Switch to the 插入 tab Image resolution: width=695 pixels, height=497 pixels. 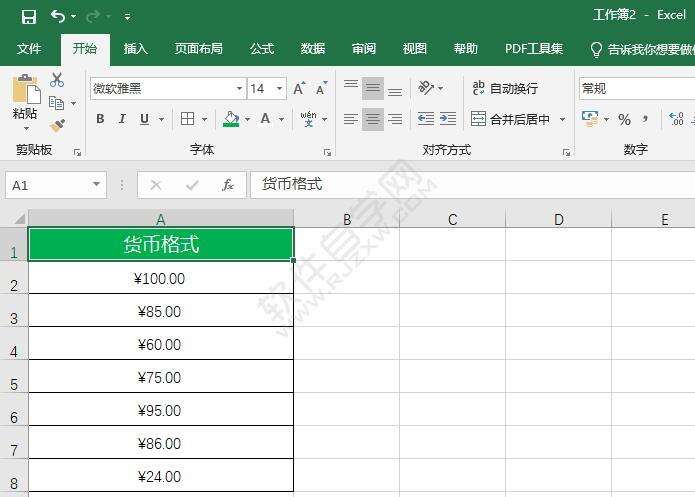[x=135, y=48]
